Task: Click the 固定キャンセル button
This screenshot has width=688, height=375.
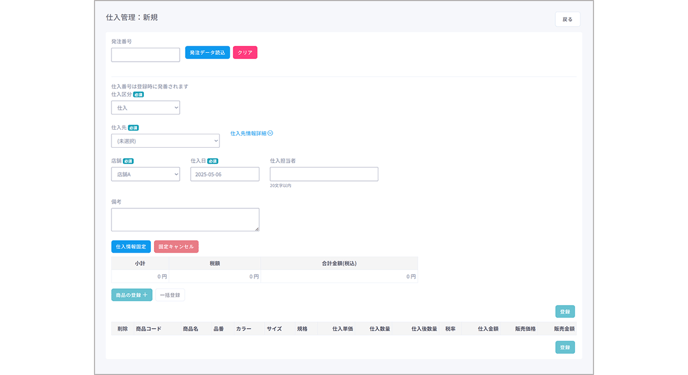Action: 176,246
